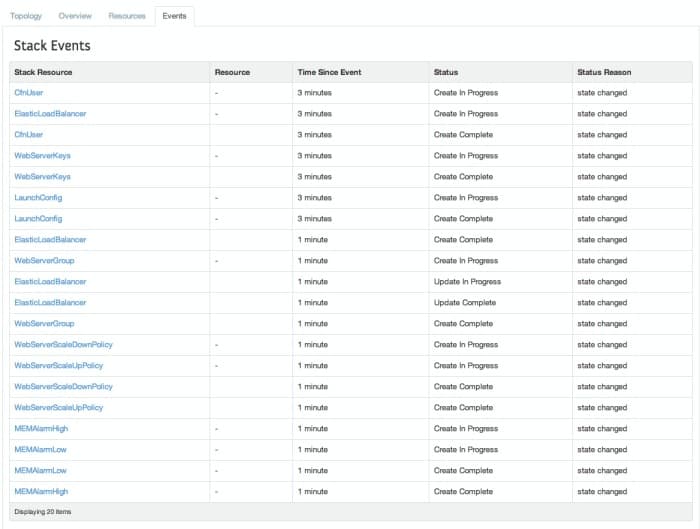Click MEMAlarmLow link with Create Complete status
The width and height of the screenshot is (700, 529).
[40, 471]
